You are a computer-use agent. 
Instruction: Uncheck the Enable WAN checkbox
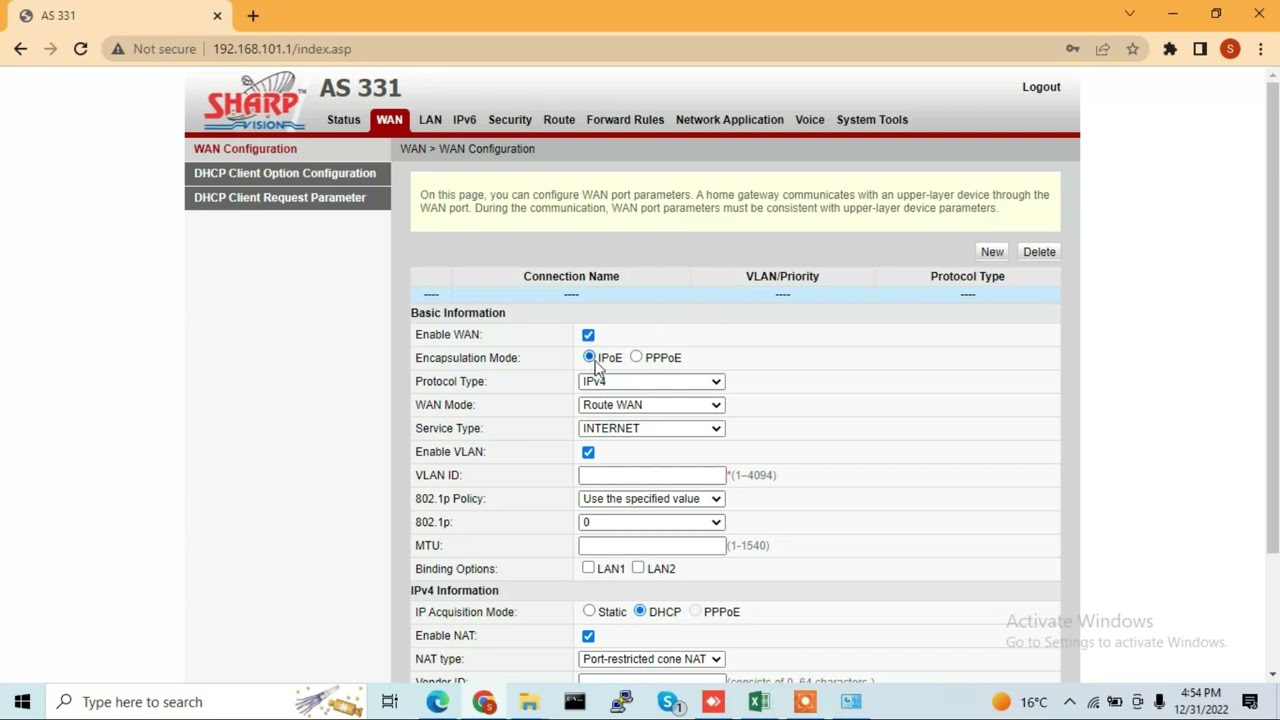pyautogui.click(x=588, y=335)
